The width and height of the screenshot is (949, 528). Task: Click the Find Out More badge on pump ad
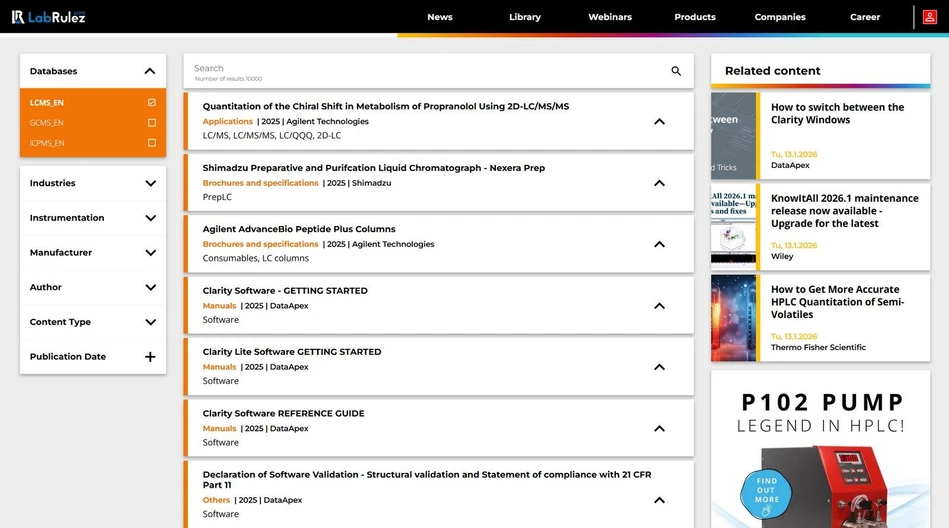[x=767, y=490]
